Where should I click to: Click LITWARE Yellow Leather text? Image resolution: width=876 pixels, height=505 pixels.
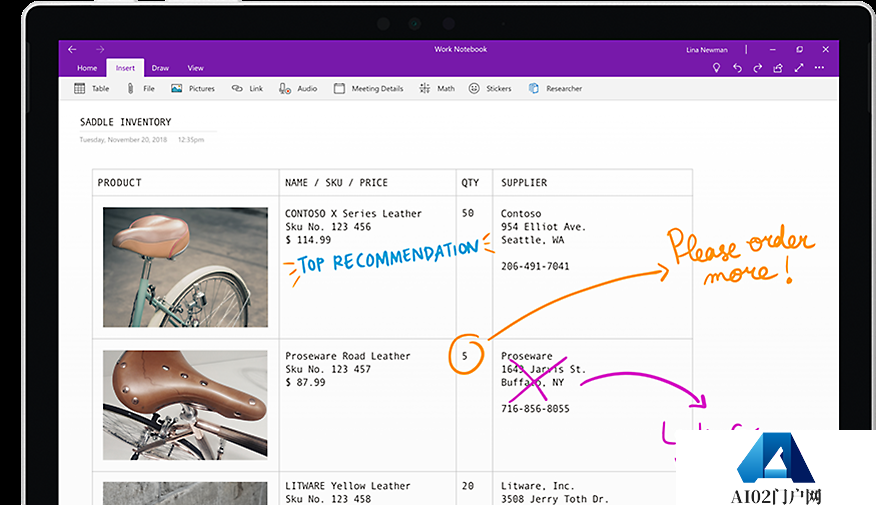347,486
